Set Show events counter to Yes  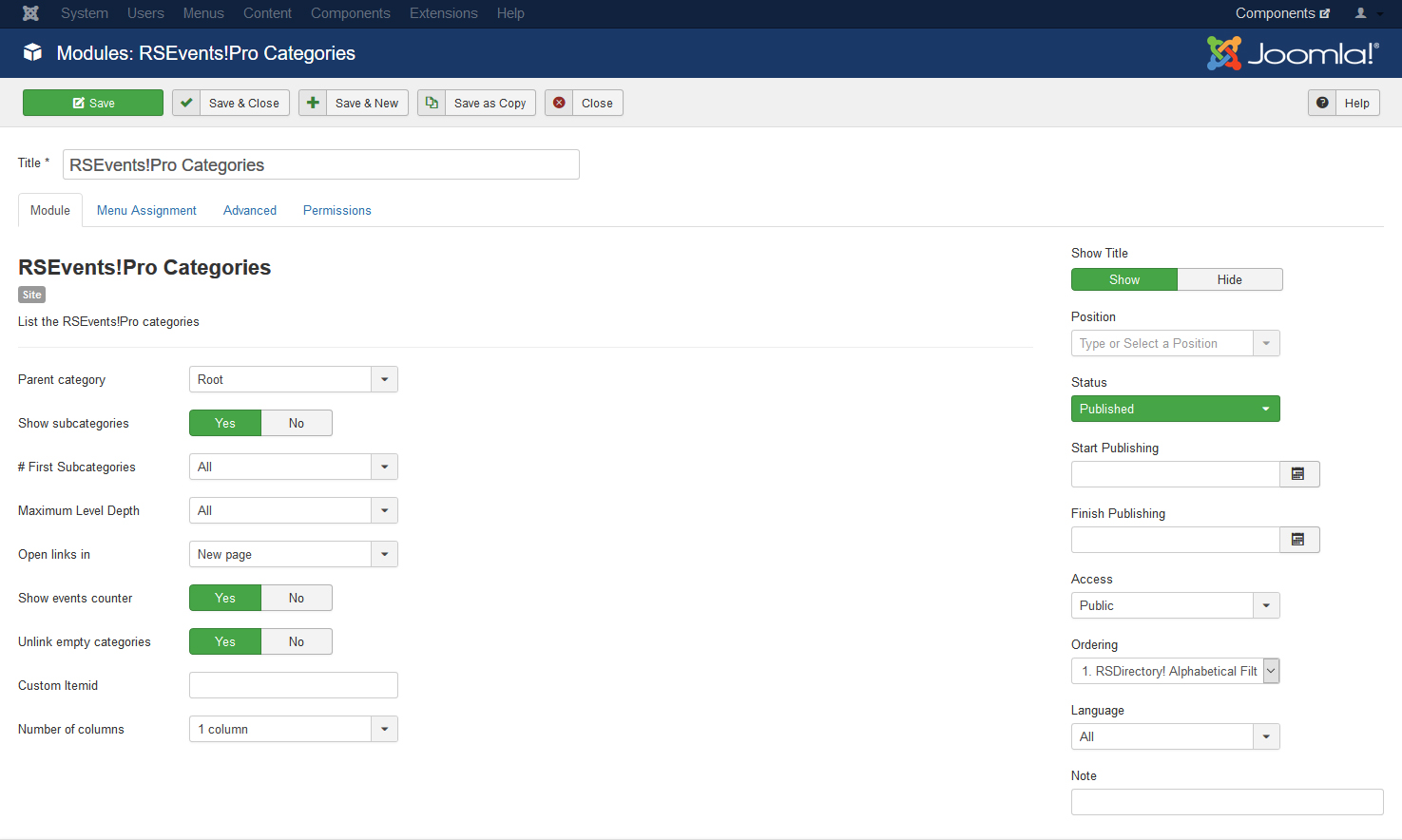tap(225, 598)
